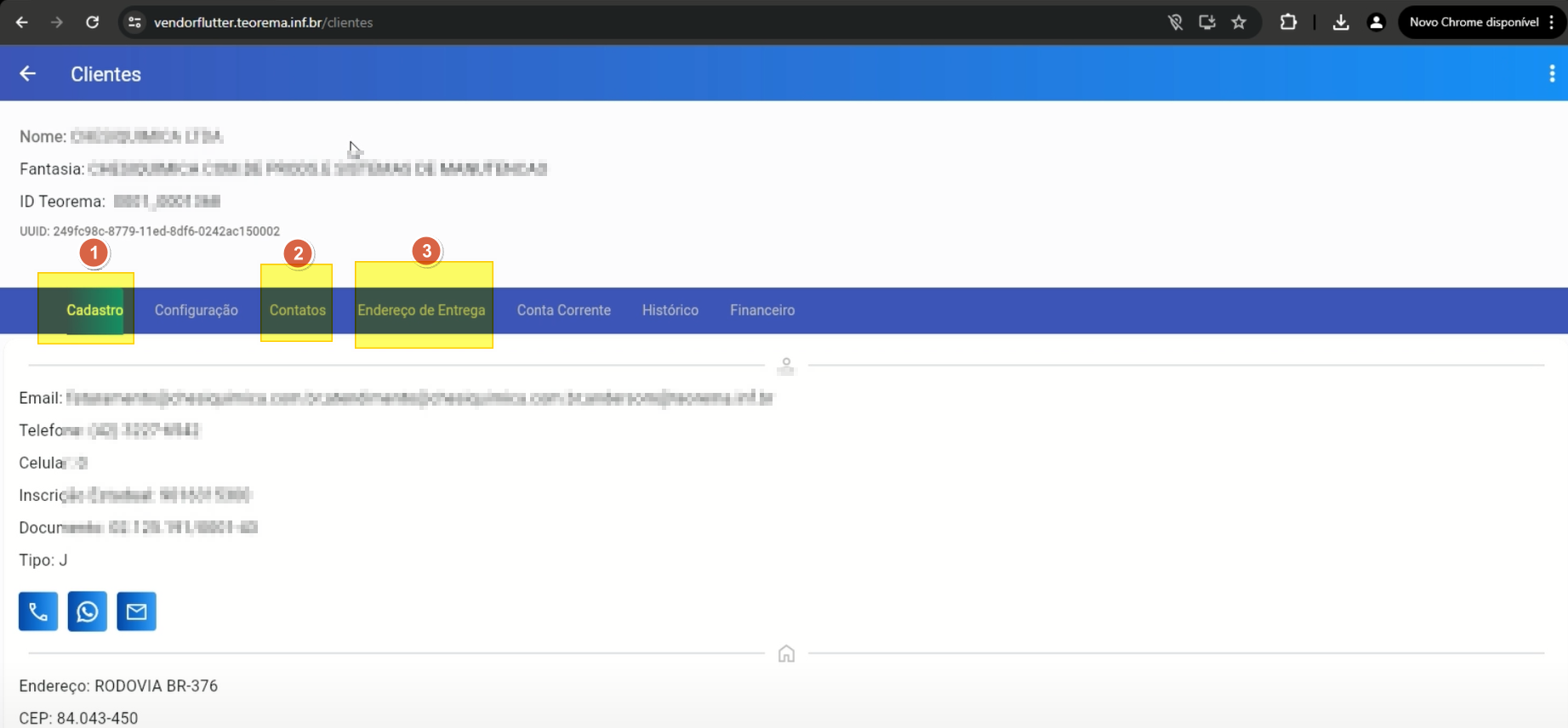Click the Nome label
1568x728 pixels.
click(43, 136)
